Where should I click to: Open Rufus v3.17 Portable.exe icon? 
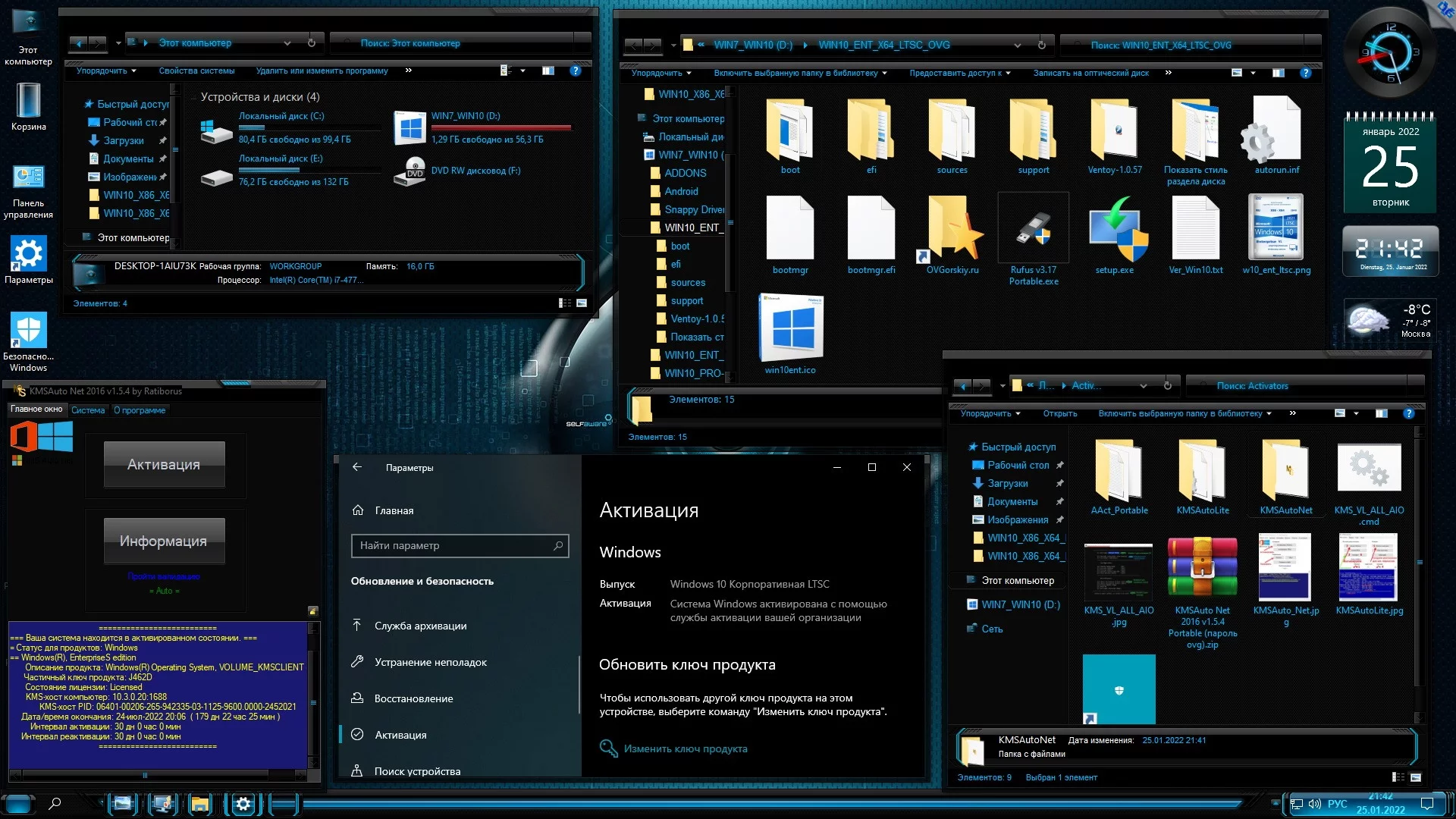click(1033, 230)
